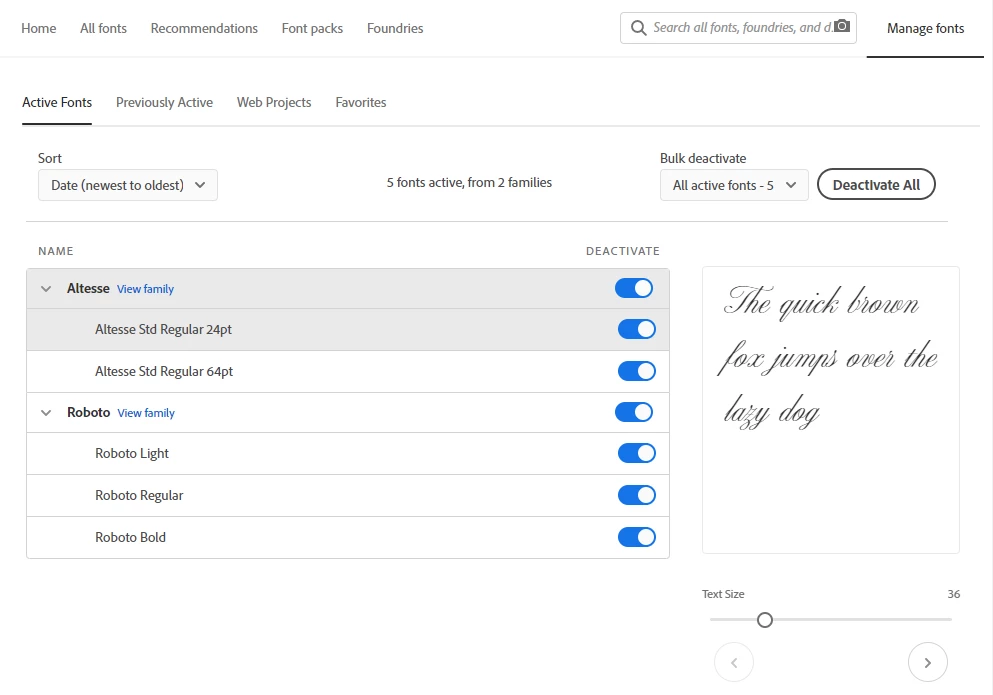Screen dimensions: 993x695
Task: Show previous preview sample arrow
Action: point(734,663)
